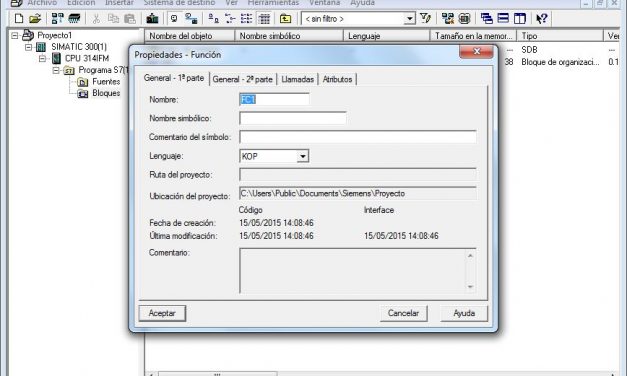
Task: Open the Herramientas menu
Action: point(273,3)
